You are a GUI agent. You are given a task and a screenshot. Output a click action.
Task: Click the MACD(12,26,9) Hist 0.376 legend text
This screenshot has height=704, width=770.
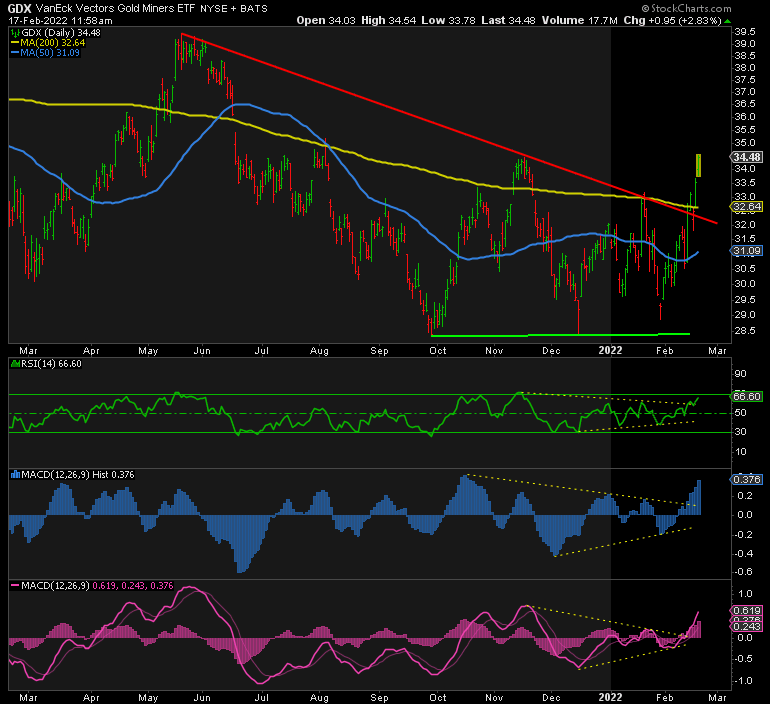(x=78, y=475)
